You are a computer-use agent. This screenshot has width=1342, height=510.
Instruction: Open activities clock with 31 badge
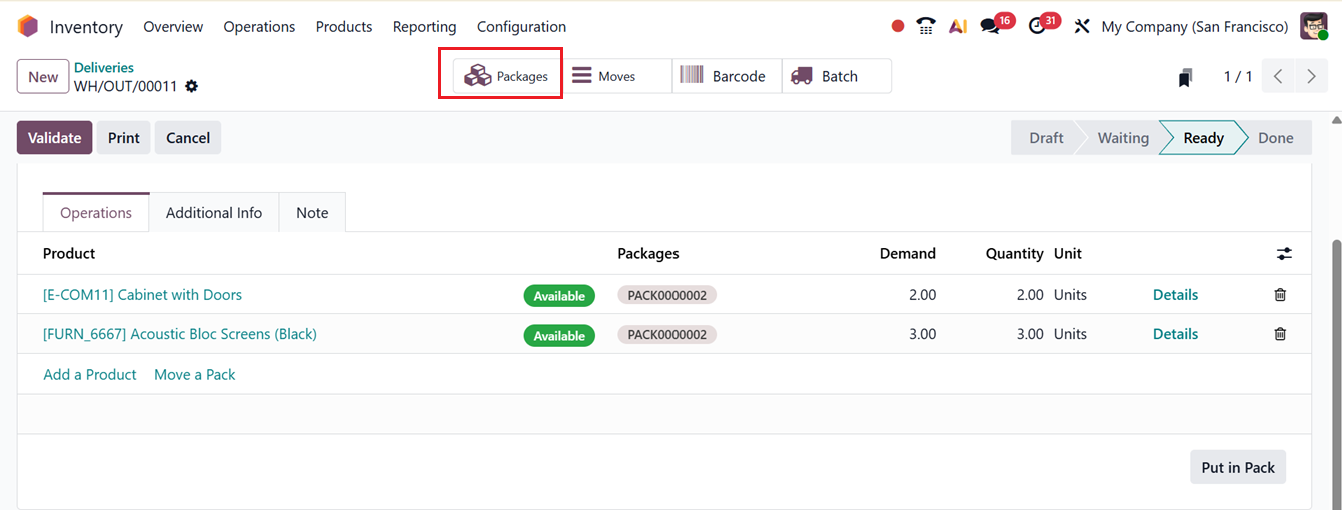click(1037, 27)
